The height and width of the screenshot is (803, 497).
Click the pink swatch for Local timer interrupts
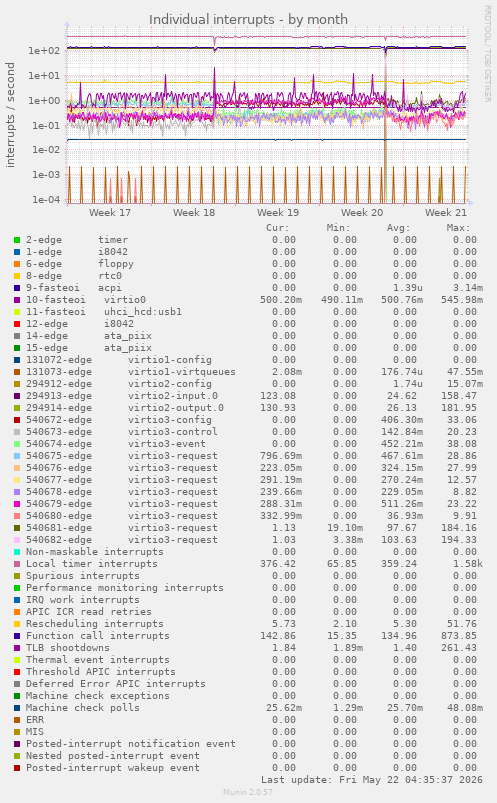[x=17, y=564]
